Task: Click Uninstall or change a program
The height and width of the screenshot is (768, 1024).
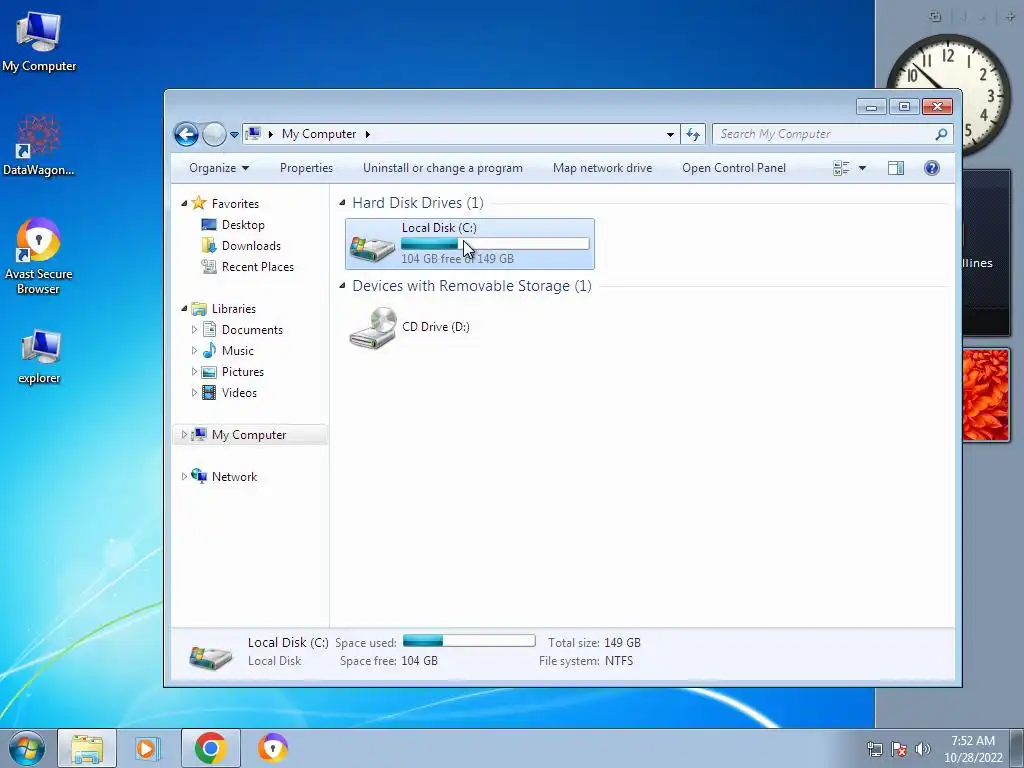Action: click(443, 168)
